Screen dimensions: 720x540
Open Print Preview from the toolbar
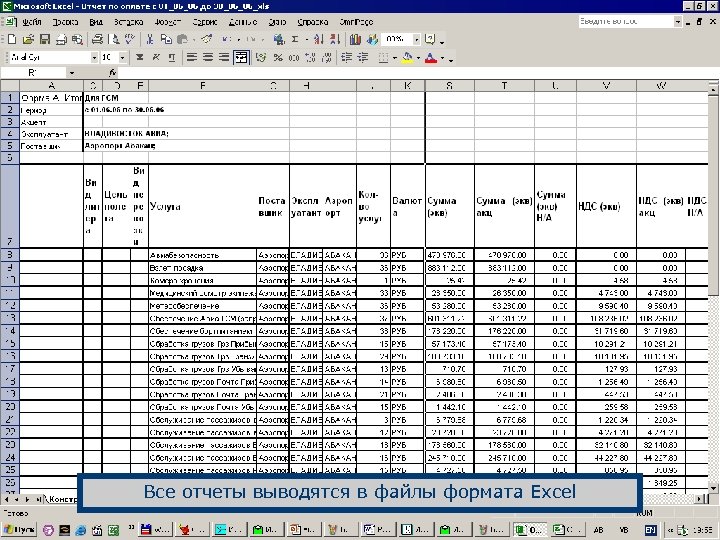(x=115, y=39)
